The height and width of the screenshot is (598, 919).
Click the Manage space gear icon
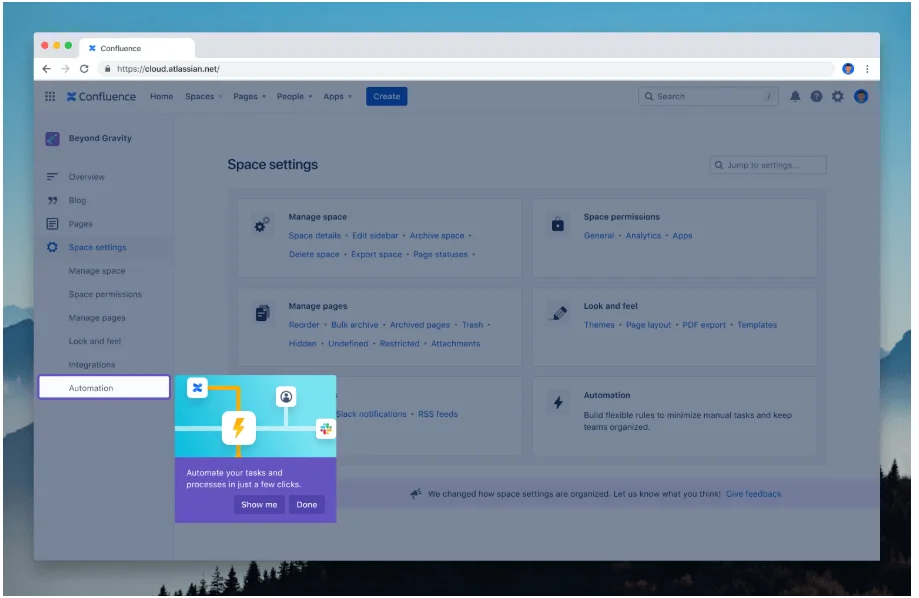coord(262,224)
